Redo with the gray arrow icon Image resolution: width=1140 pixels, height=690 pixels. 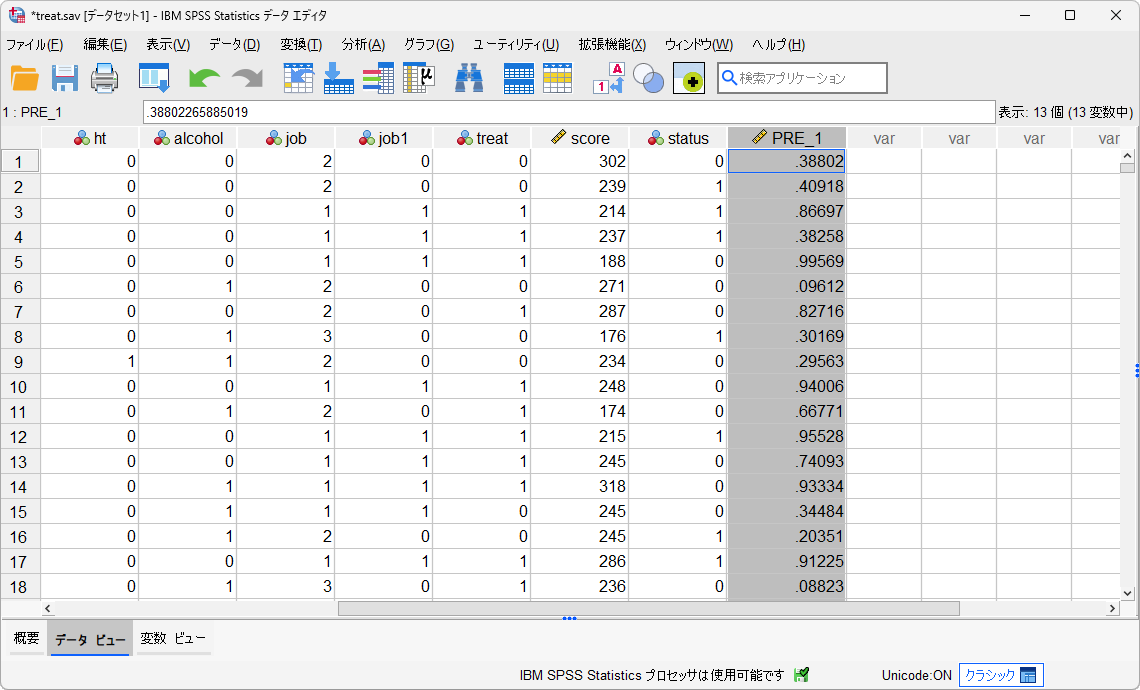pos(247,78)
